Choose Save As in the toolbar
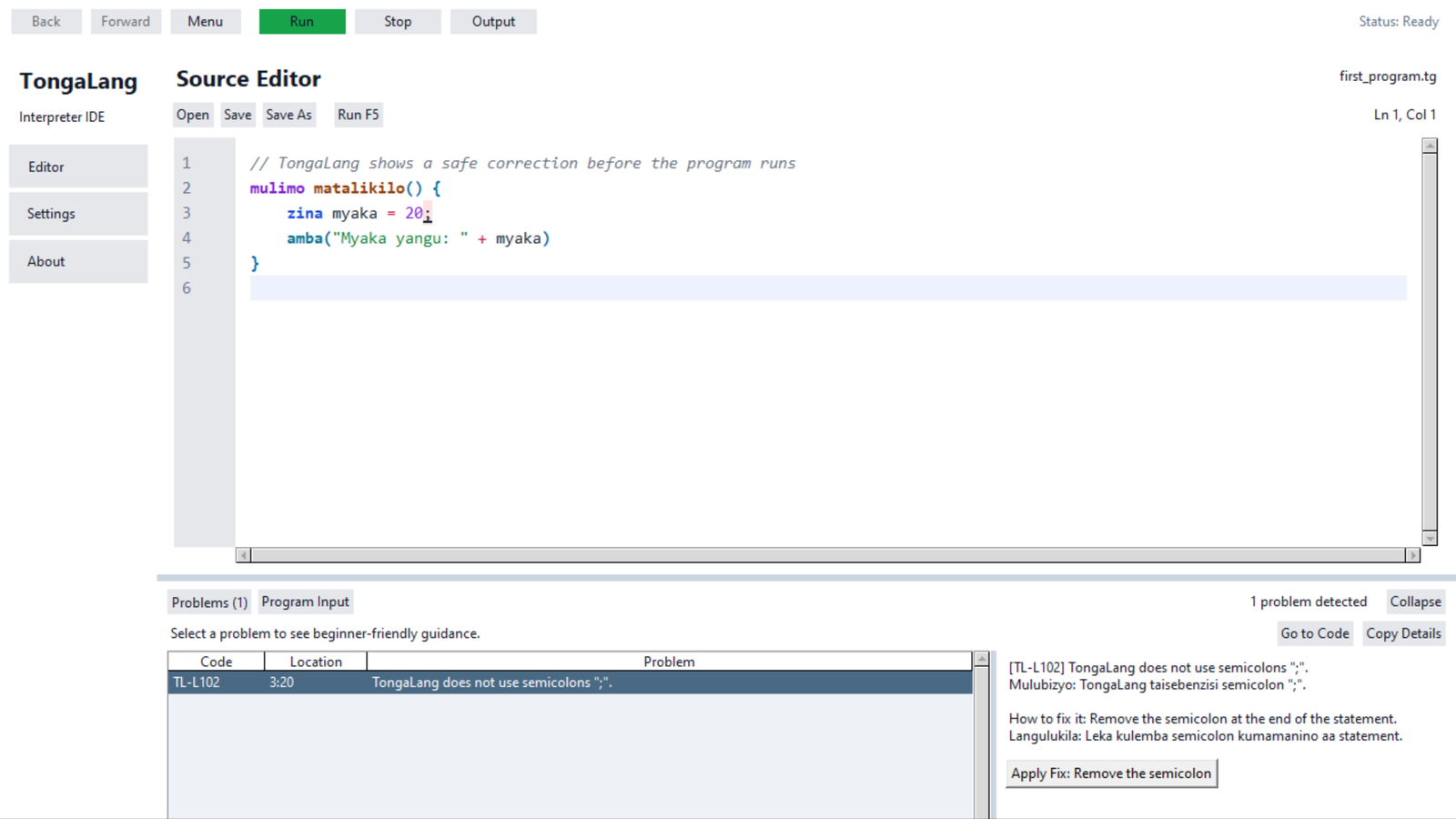 [288, 115]
